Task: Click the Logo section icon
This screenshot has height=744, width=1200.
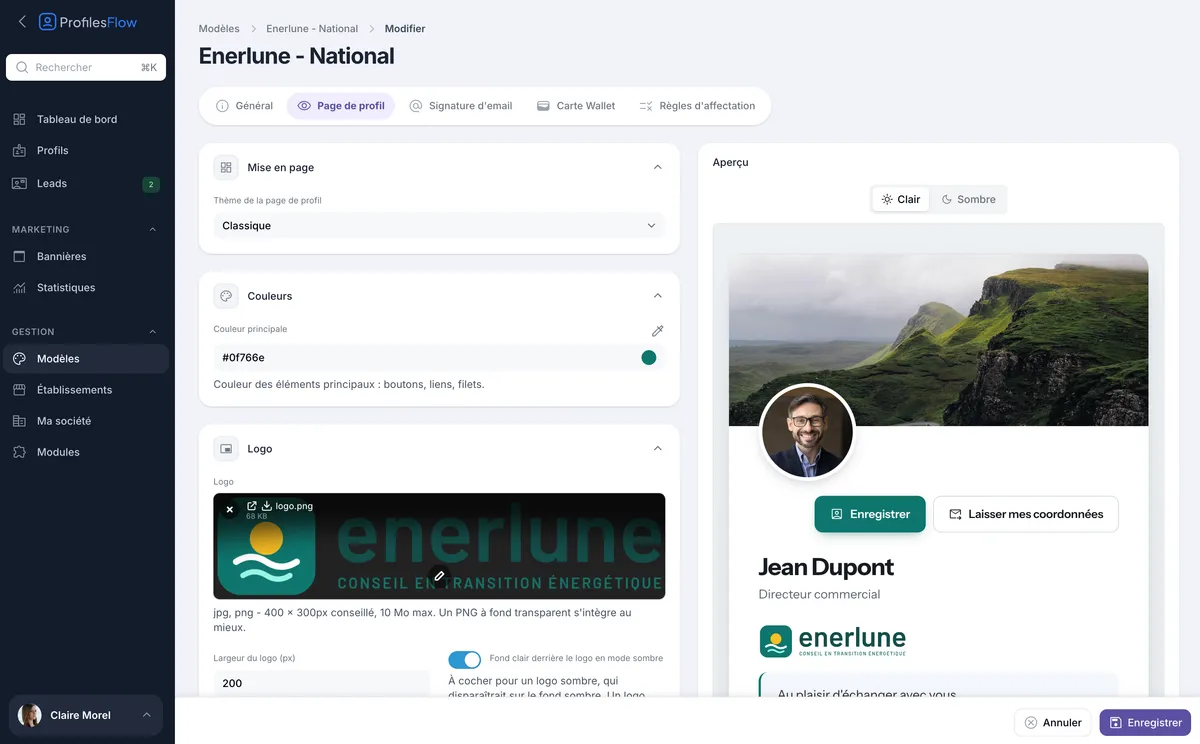Action: pos(226,449)
